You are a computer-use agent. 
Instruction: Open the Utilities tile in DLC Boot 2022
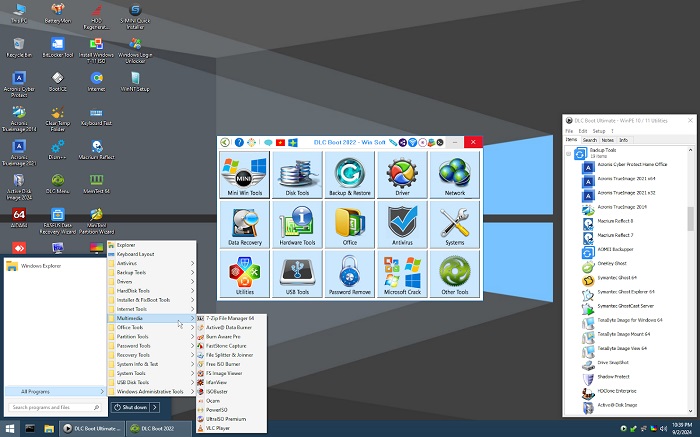(x=245, y=274)
